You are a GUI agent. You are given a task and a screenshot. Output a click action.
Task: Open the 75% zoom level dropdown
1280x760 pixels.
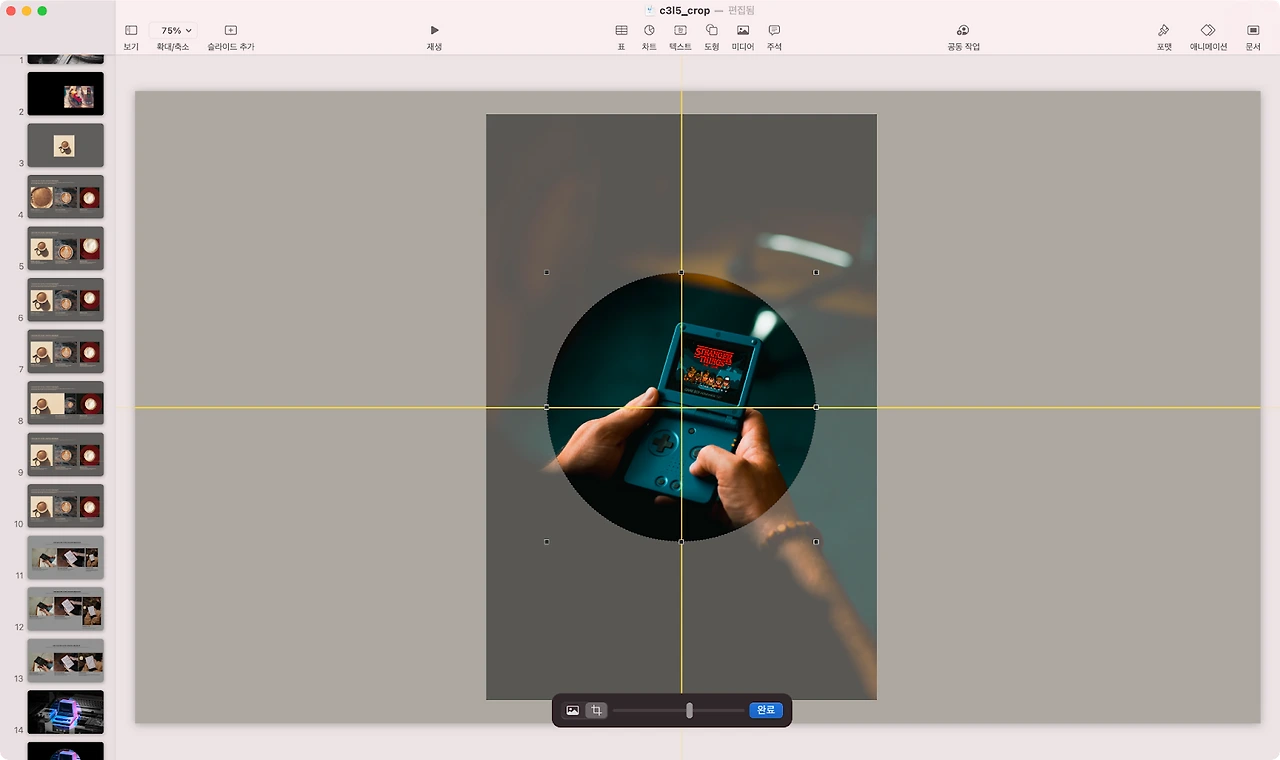pos(175,31)
